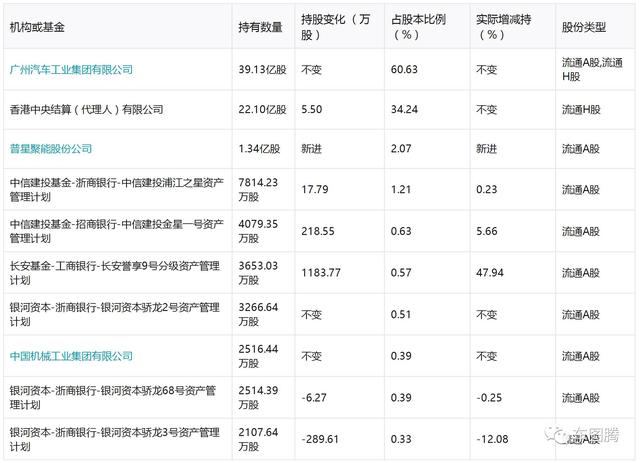Click the 银河资本骄龙68号资产管理计划 row name
This screenshot has height=463, width=640.
tap(113, 398)
